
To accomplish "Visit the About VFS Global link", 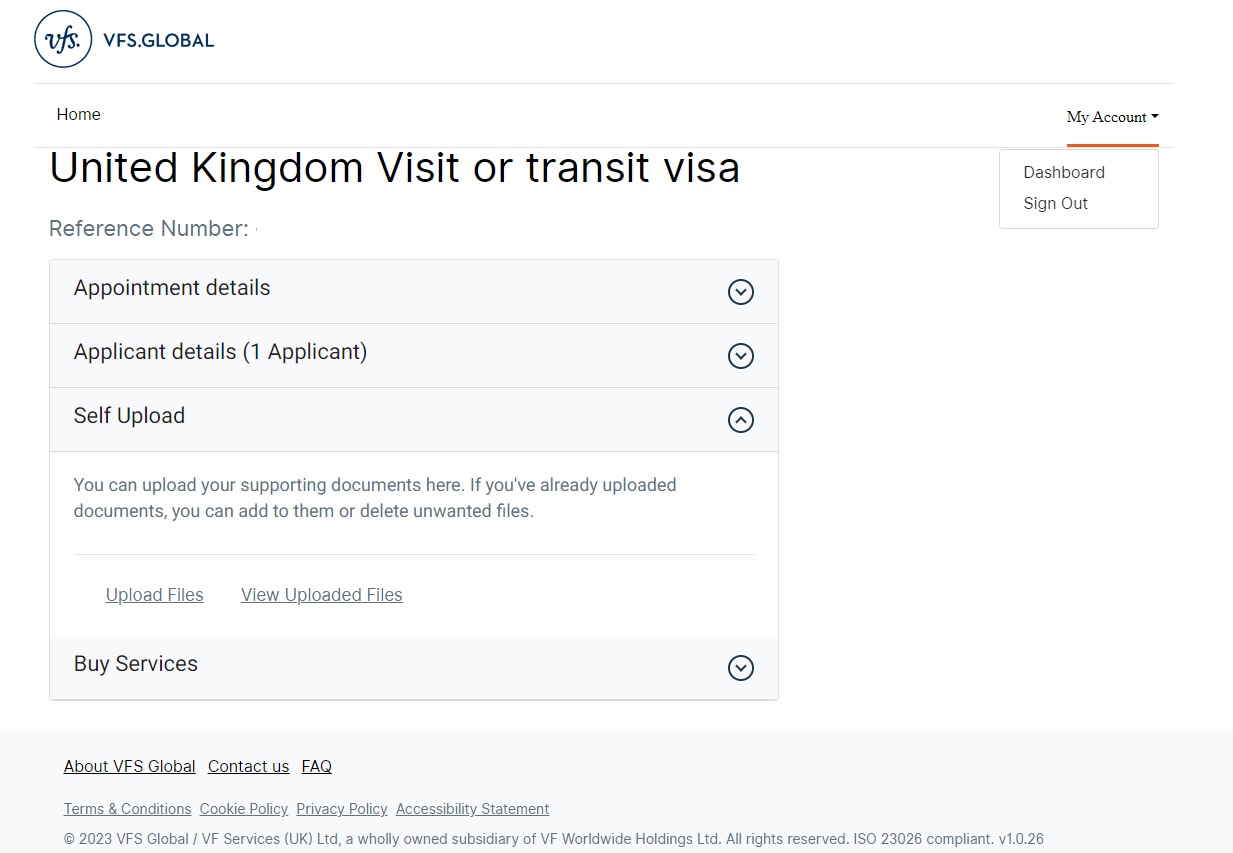I will point(129,766).
